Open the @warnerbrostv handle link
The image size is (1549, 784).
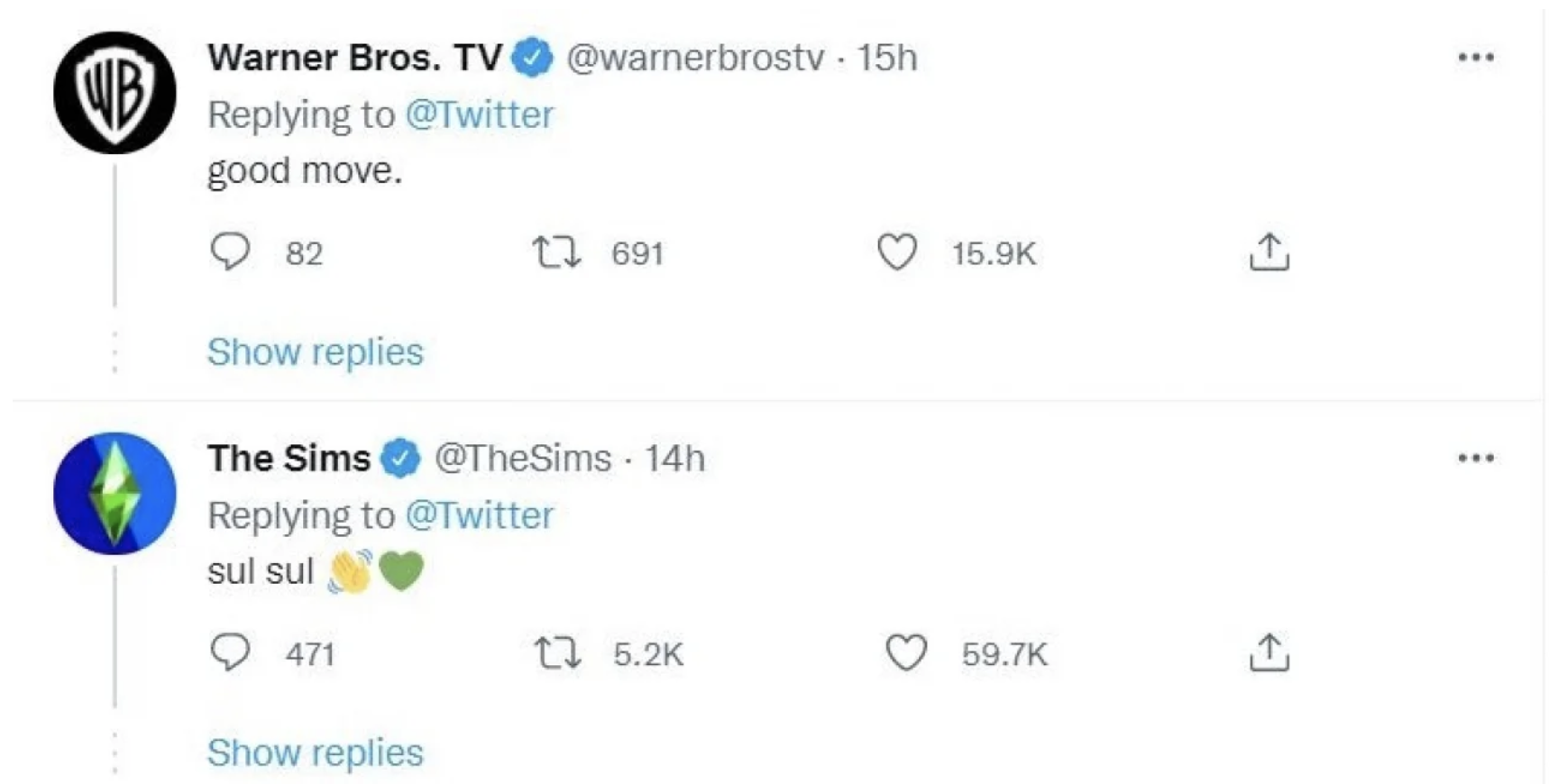694,58
